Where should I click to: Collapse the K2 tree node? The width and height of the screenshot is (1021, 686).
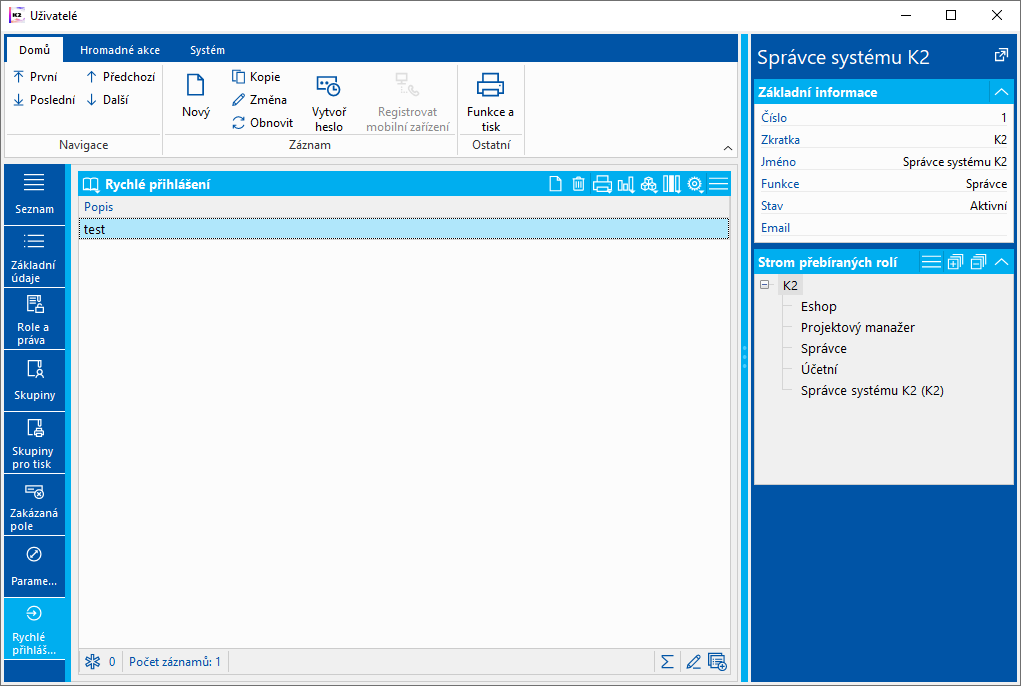(764, 285)
